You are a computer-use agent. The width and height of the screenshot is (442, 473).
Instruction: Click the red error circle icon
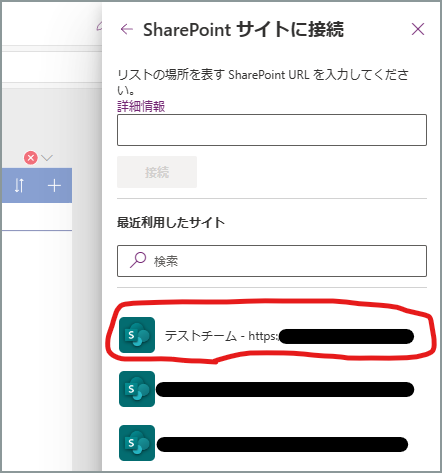click(x=31, y=158)
